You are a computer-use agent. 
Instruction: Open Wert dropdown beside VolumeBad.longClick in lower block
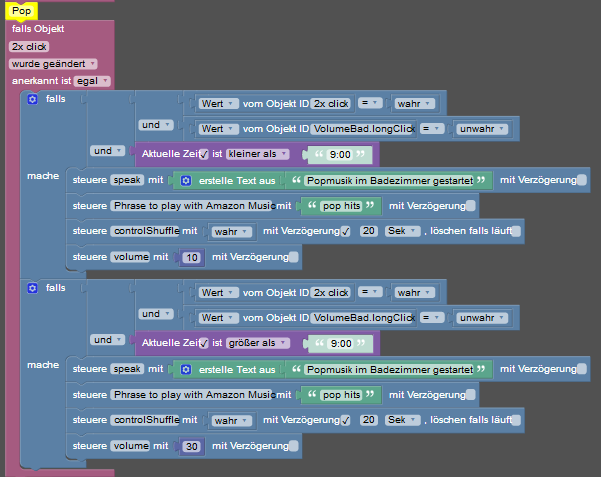(x=218, y=318)
